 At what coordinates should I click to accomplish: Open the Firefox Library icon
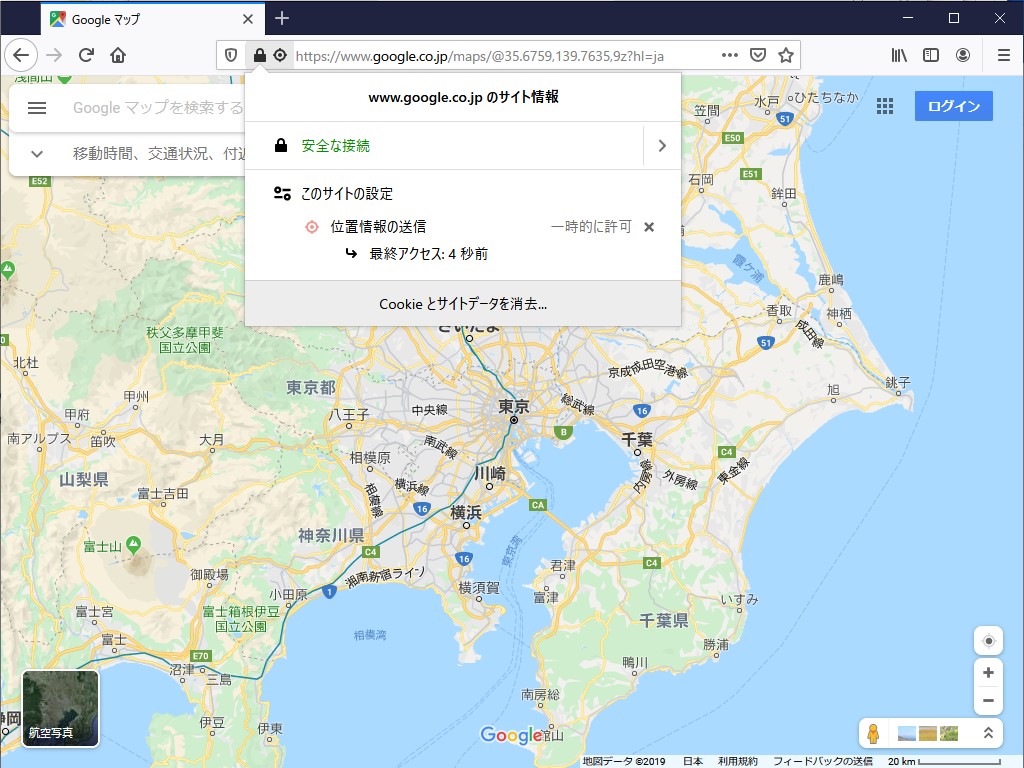(x=897, y=55)
